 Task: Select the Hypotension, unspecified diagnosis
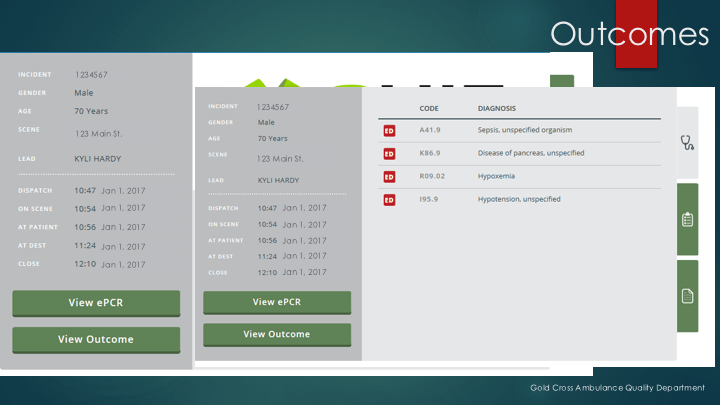[519, 200]
